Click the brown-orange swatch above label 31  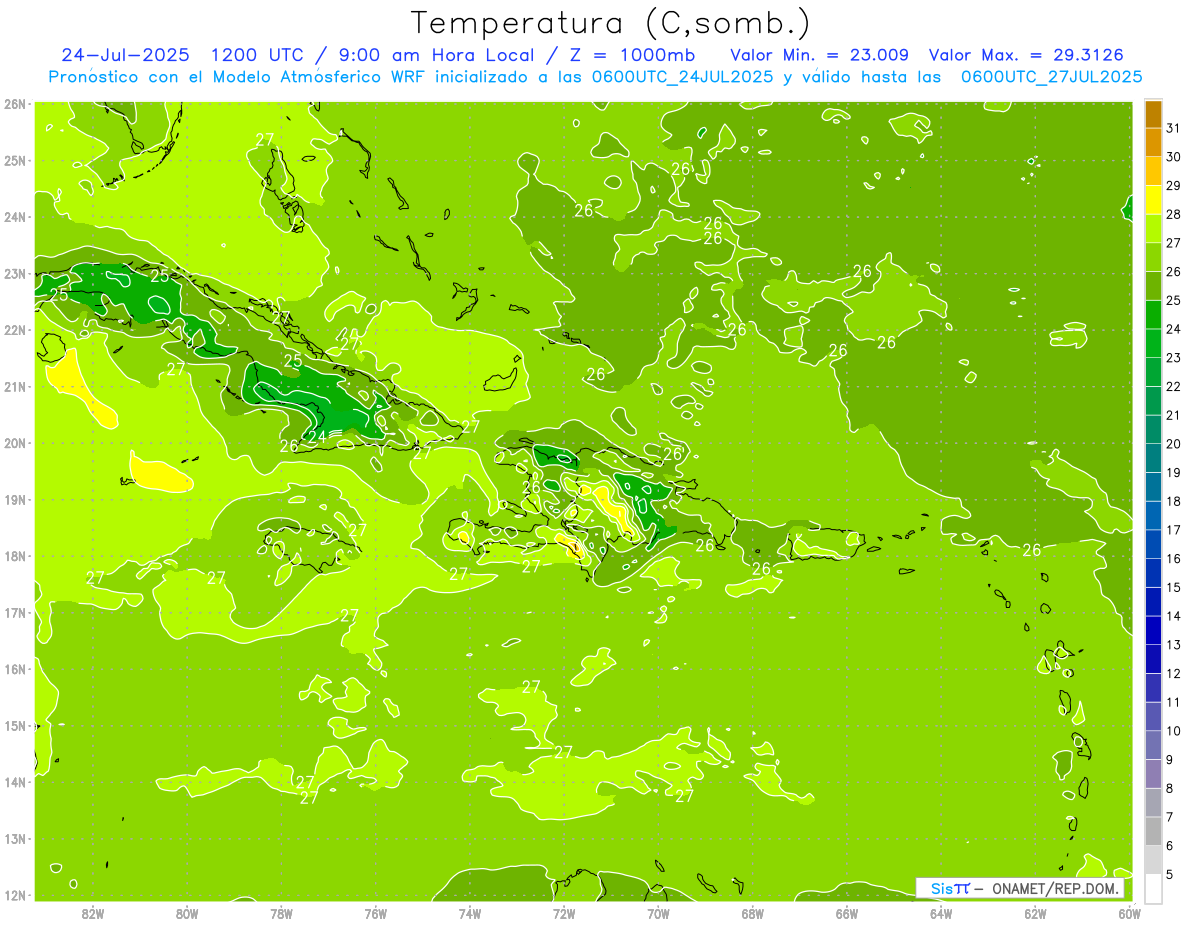[1153, 114]
